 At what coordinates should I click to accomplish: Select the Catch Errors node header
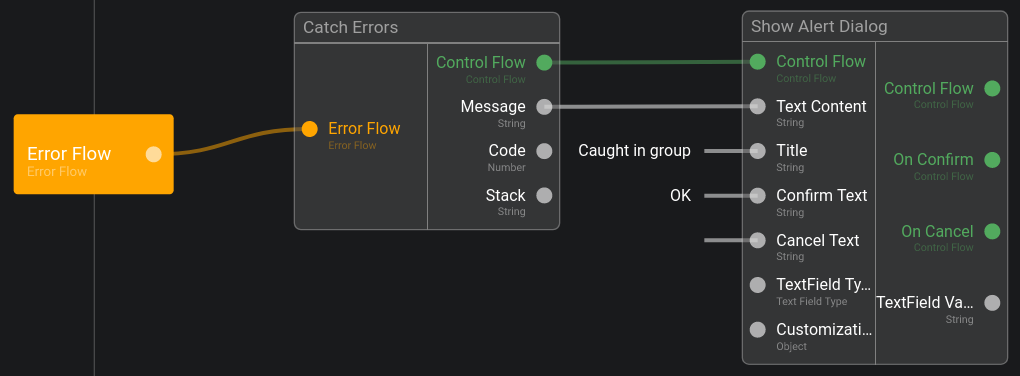click(x=427, y=28)
